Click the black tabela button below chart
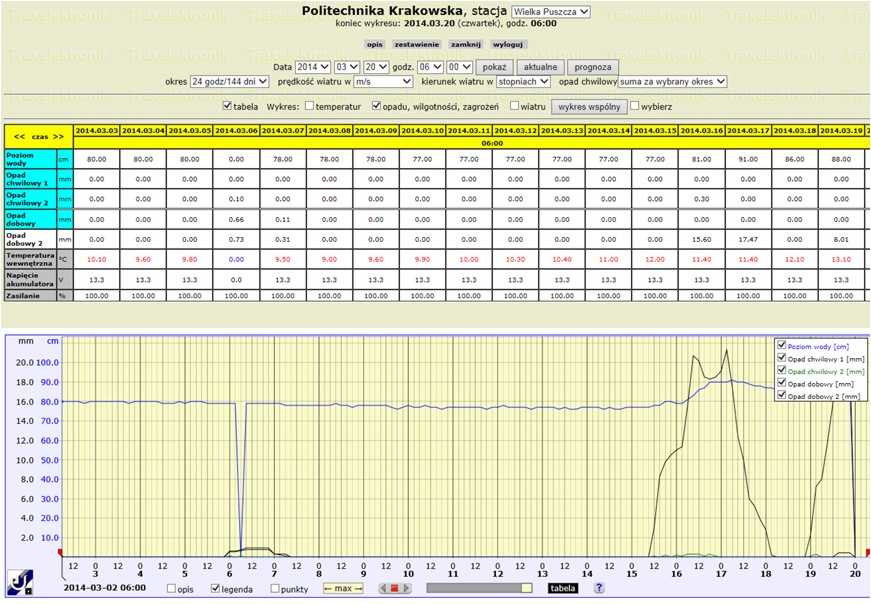The image size is (871, 604). [x=562, y=588]
